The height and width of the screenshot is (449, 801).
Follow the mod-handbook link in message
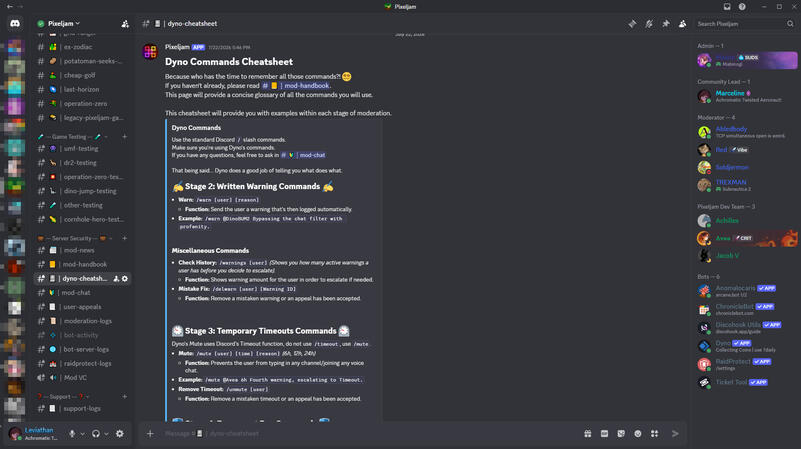[x=296, y=86]
